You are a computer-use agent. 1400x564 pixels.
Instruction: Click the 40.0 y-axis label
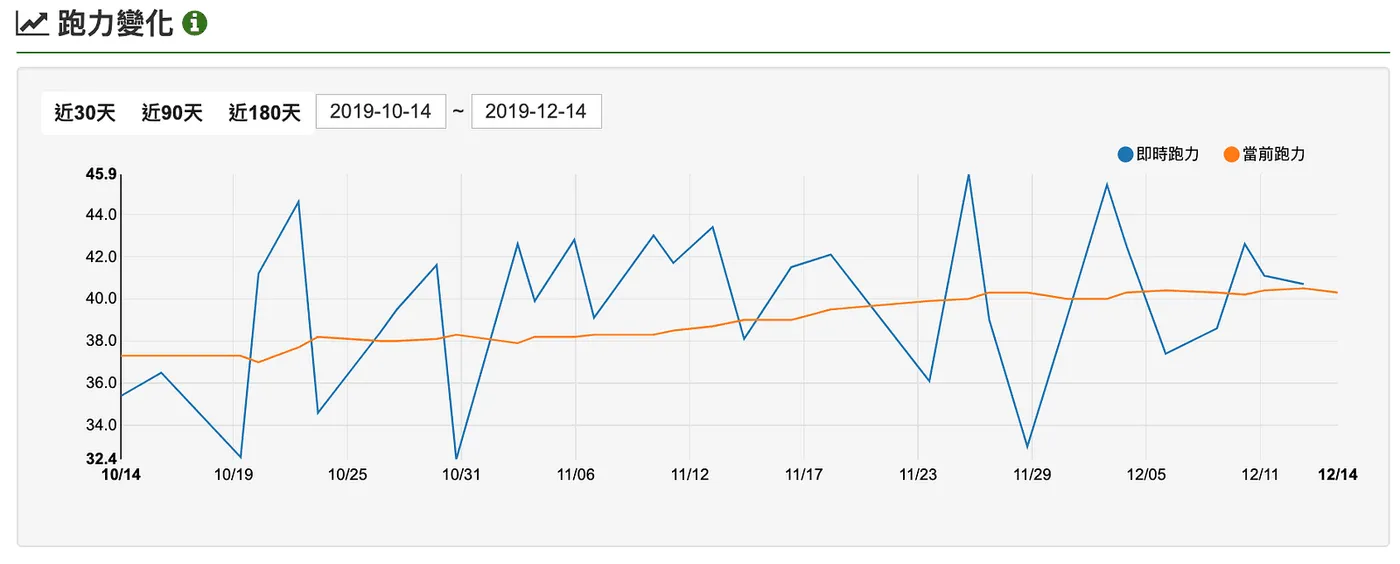(x=102, y=299)
